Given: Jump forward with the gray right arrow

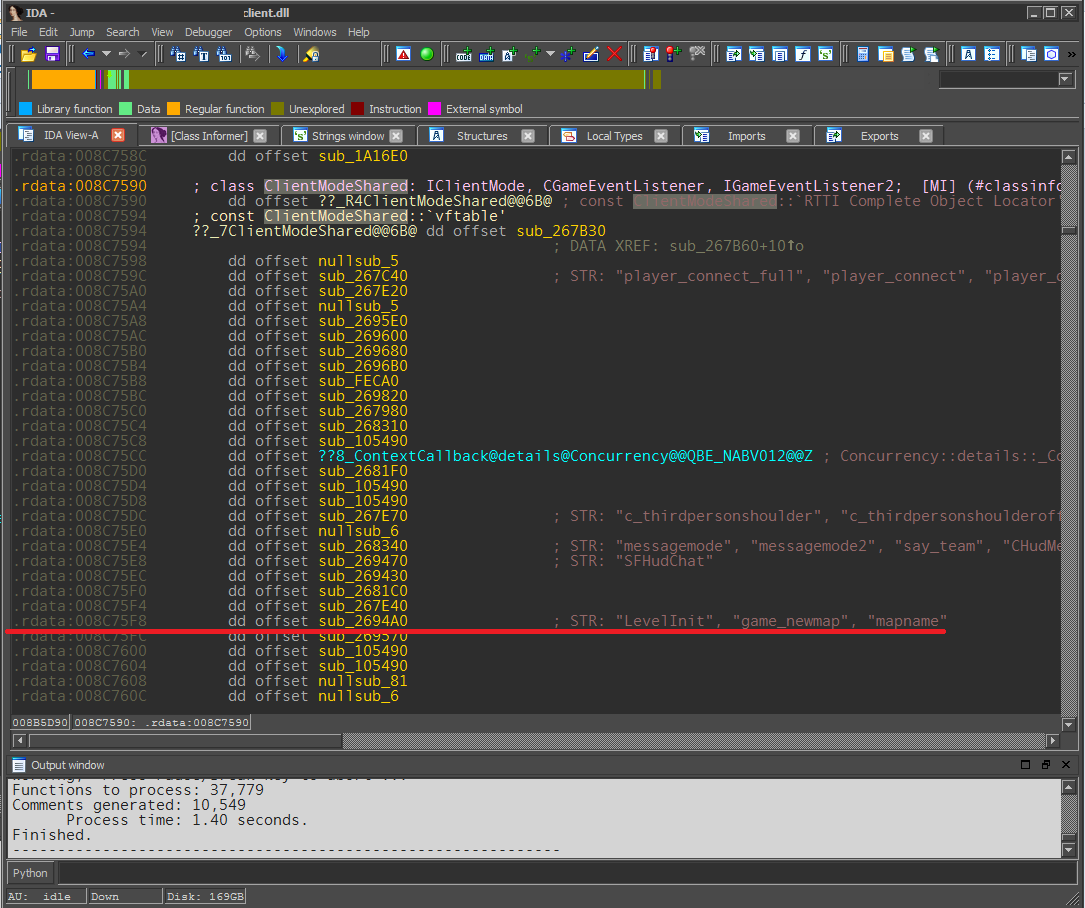Looking at the screenshot, I should tap(125, 54).
